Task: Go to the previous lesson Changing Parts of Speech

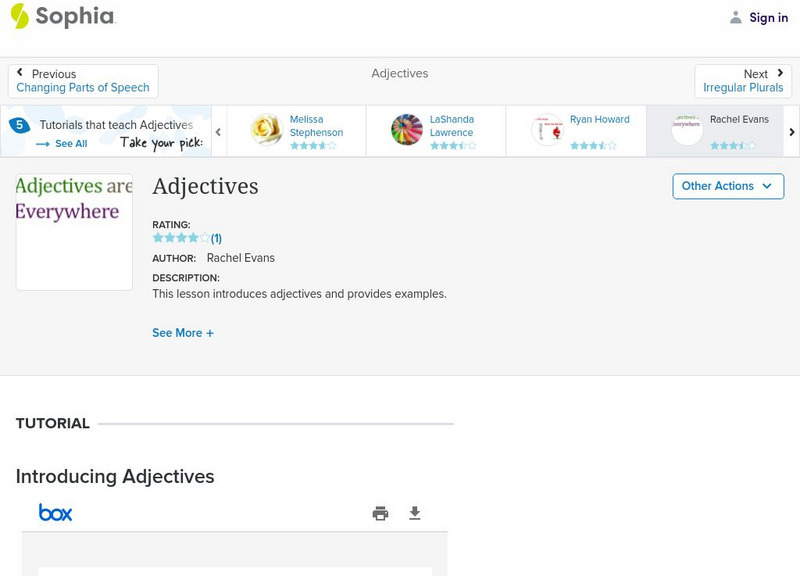Action: [83, 81]
